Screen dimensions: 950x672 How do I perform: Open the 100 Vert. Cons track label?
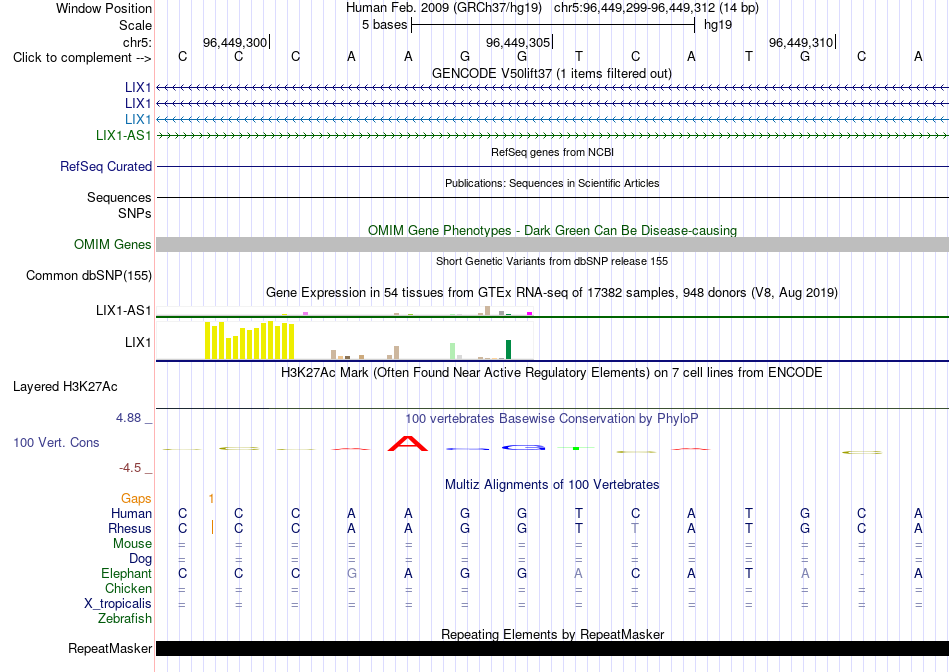tap(56, 442)
